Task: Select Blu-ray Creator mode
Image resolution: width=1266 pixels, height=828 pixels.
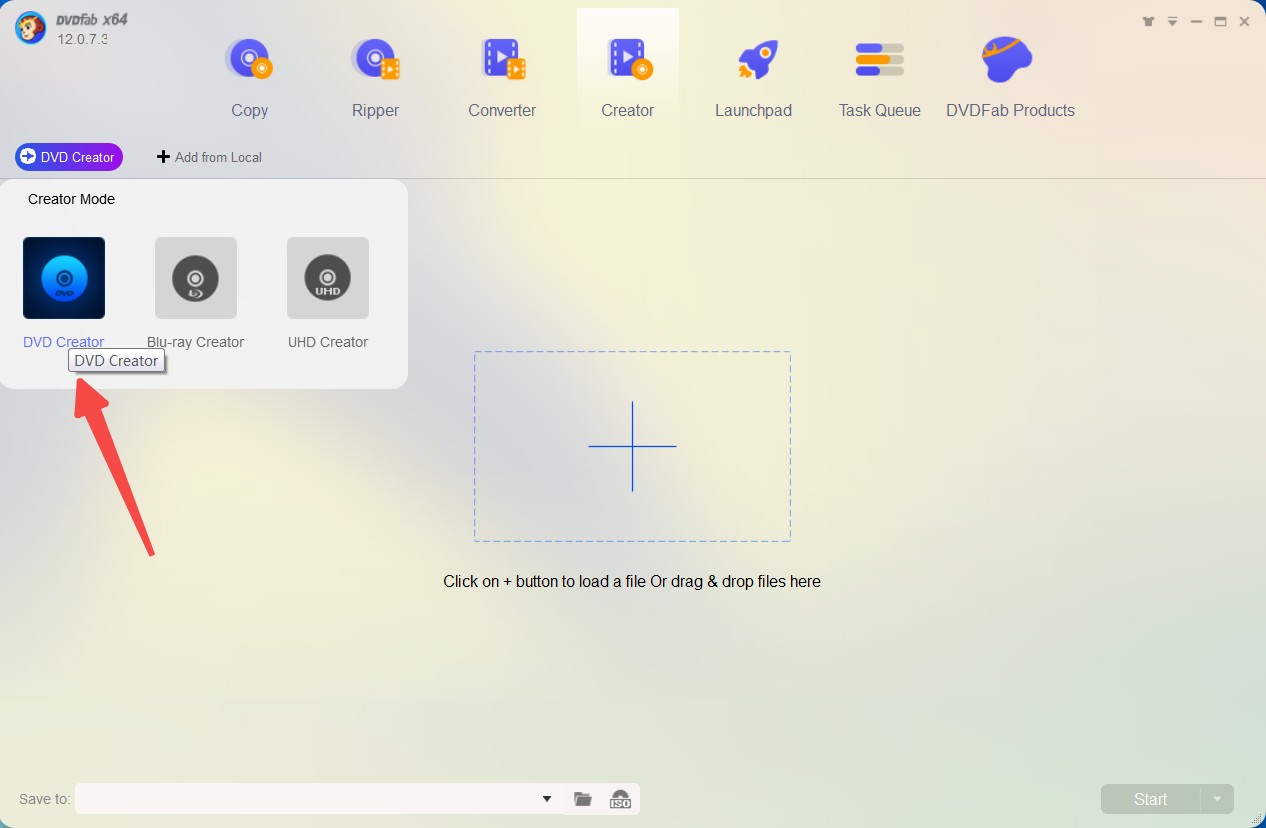Action: (x=196, y=278)
